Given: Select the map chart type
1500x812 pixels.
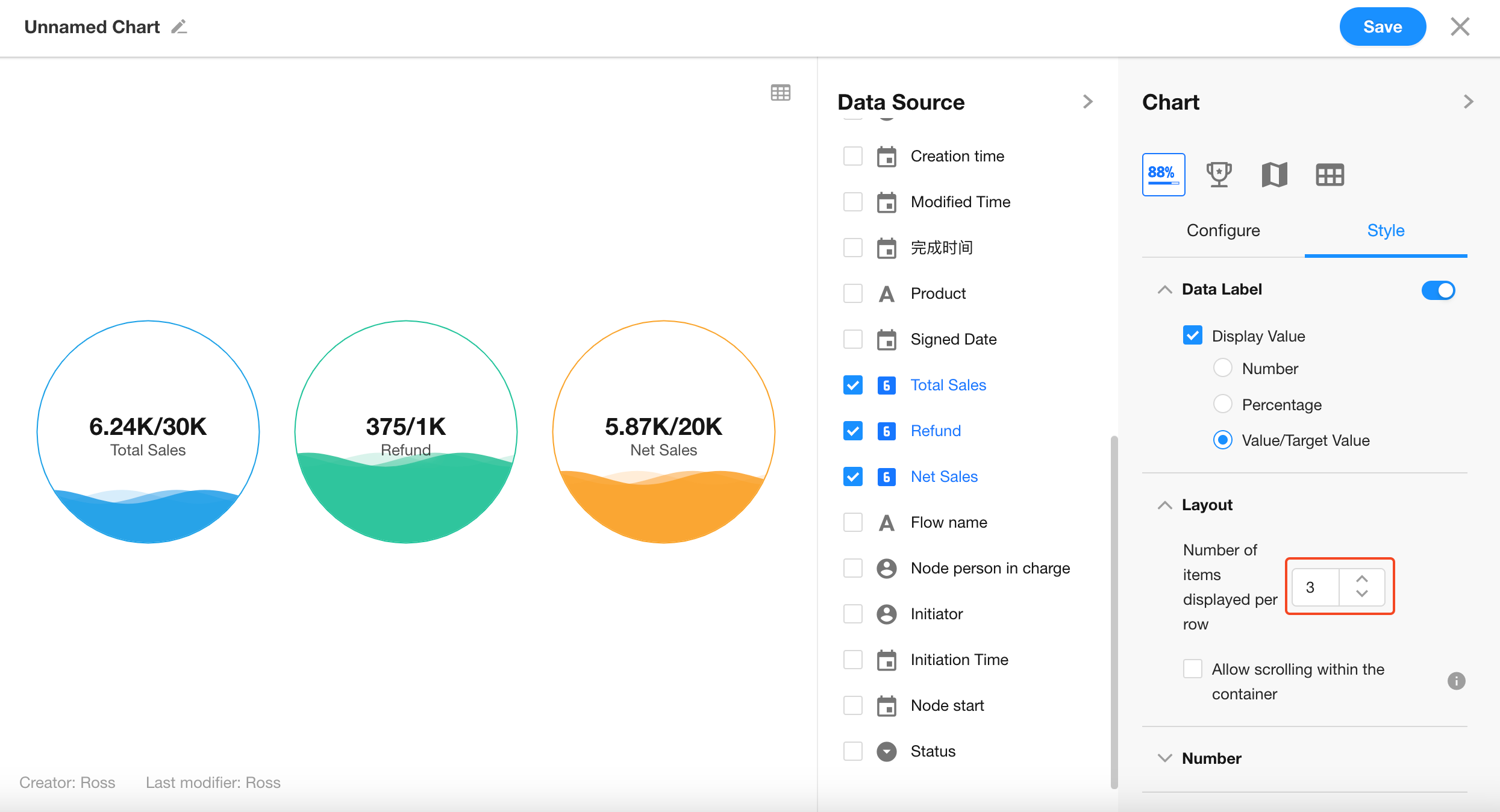Looking at the screenshot, I should tap(1274, 175).
